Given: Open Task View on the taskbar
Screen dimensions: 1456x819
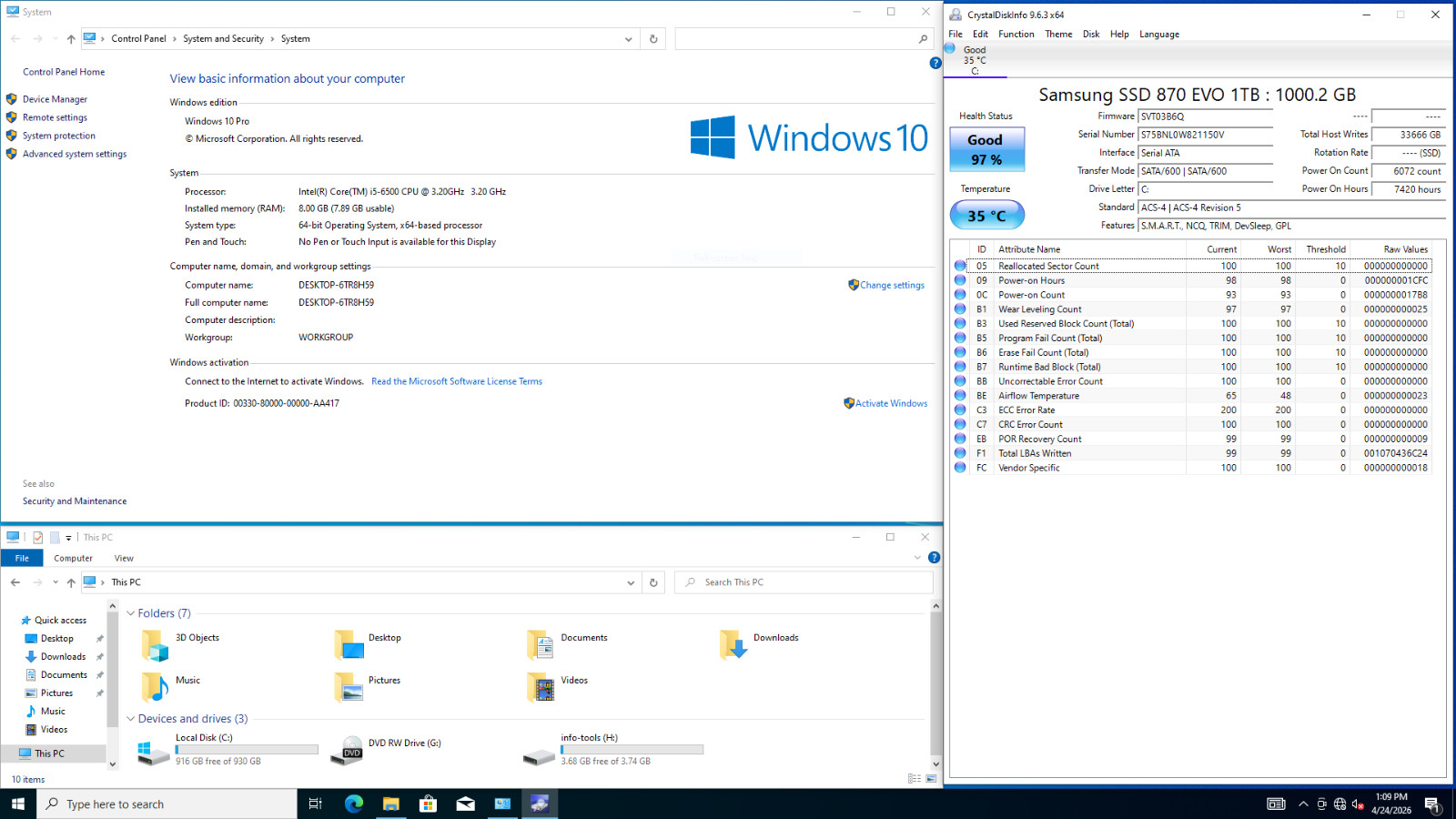Looking at the screenshot, I should (x=315, y=804).
